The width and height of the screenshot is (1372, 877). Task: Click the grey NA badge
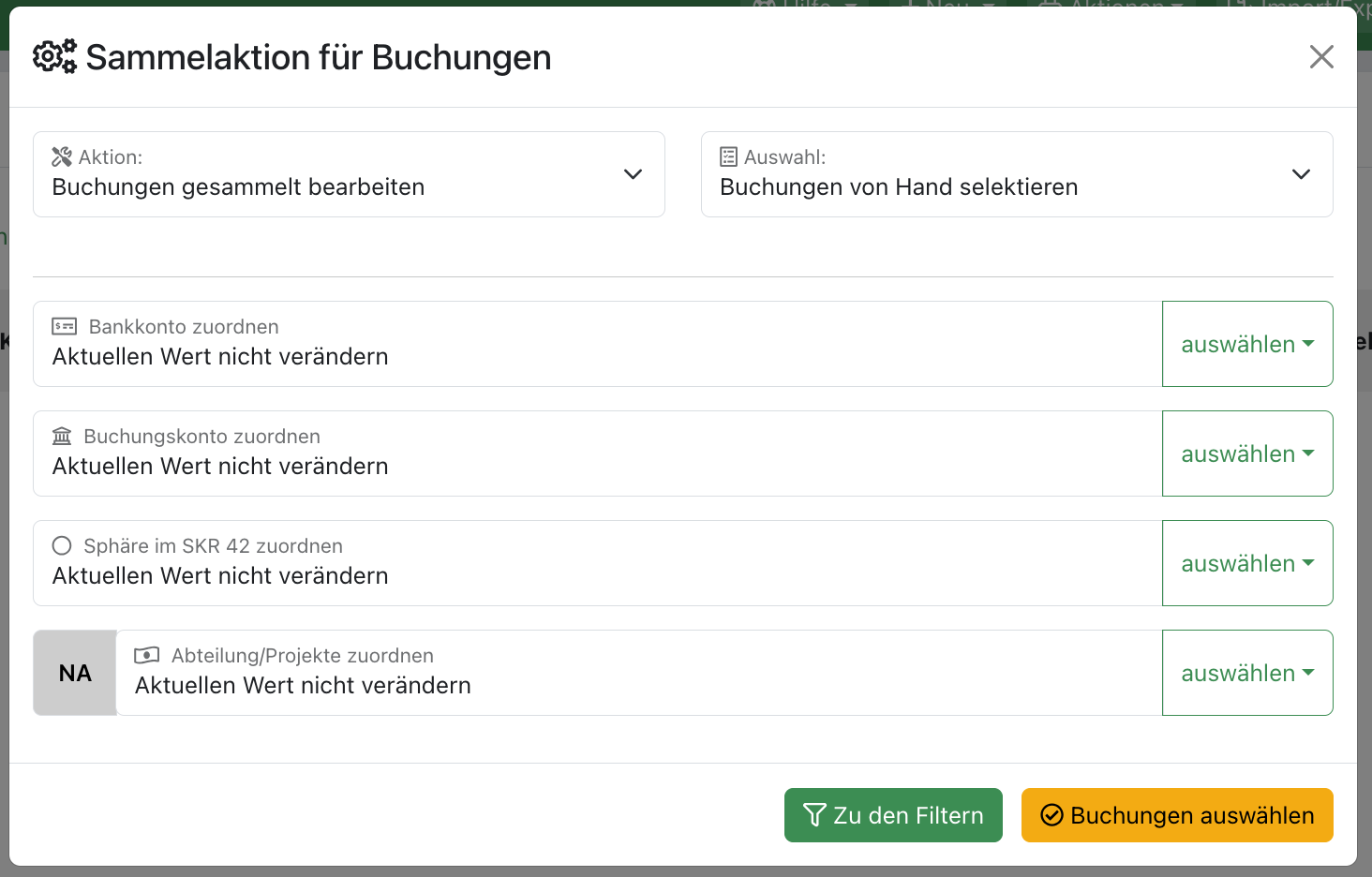[x=75, y=673]
